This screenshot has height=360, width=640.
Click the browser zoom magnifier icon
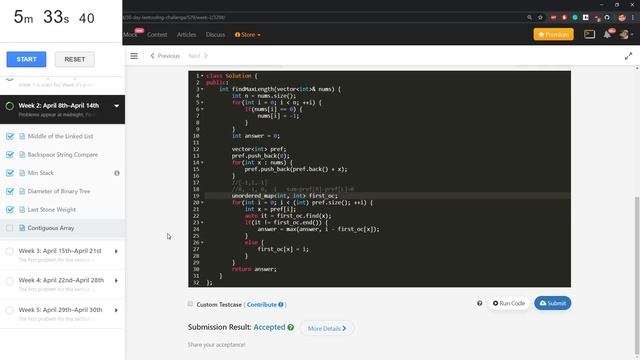pyautogui.click(x=529, y=18)
